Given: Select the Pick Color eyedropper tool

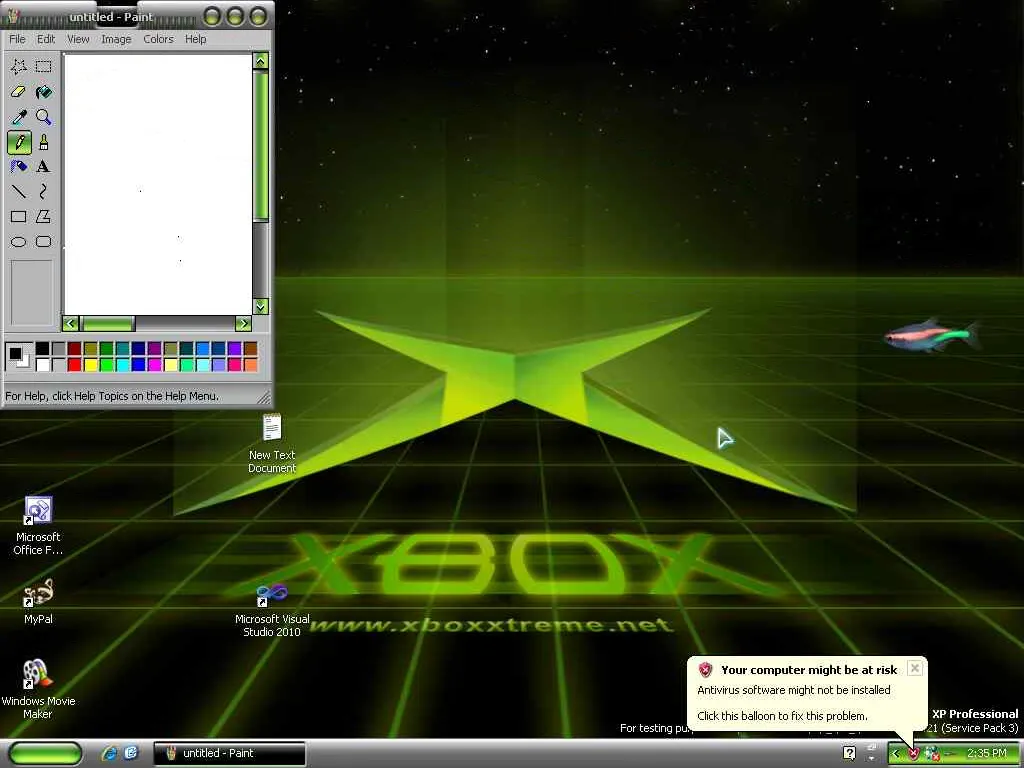Looking at the screenshot, I should coord(19,117).
